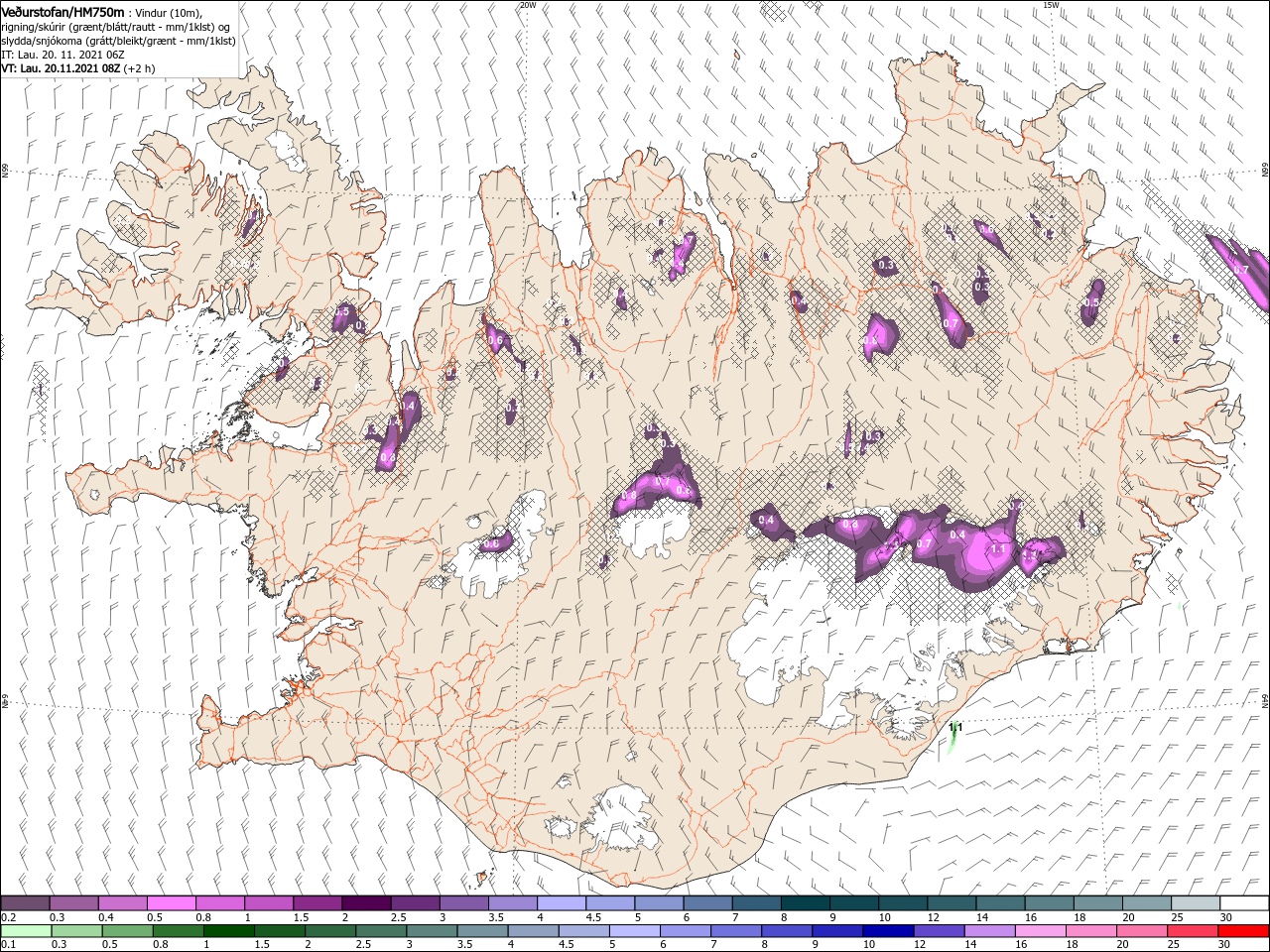Screen dimensions: 1270x952
Task: Select the light pink rain swatch starting at 16
Action: [x=1041, y=931]
